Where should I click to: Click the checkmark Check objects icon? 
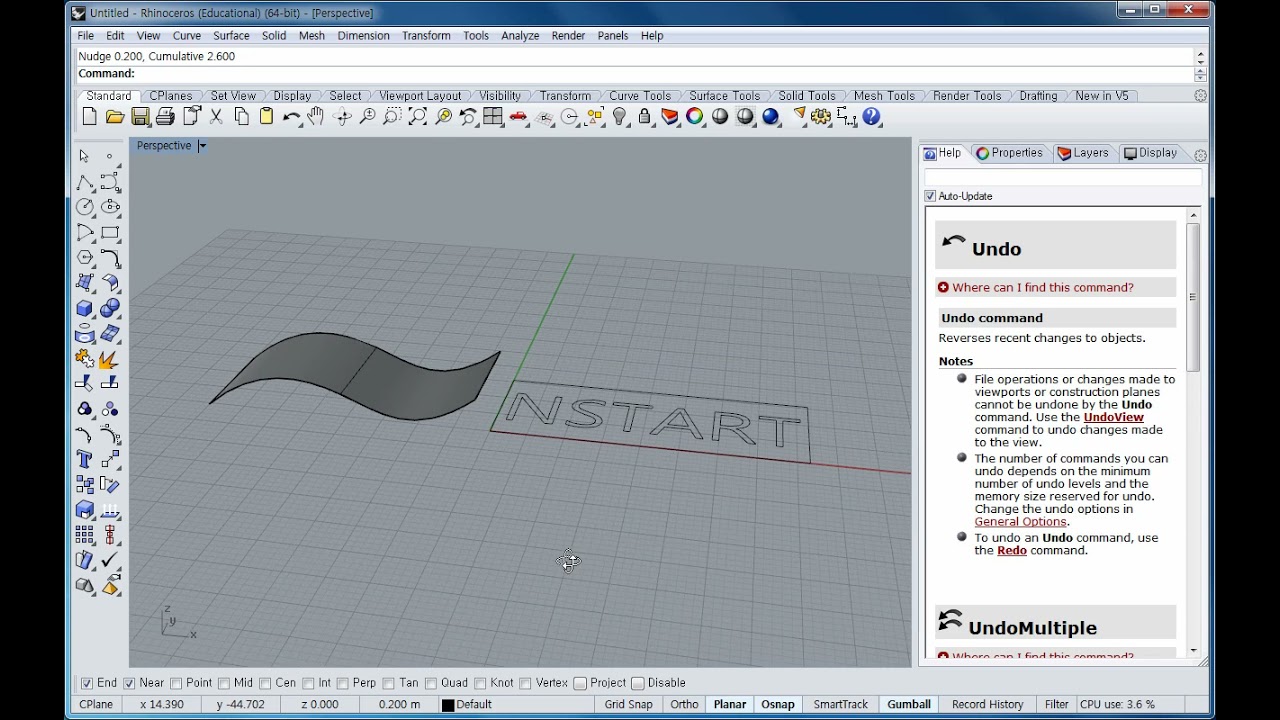tap(110, 560)
